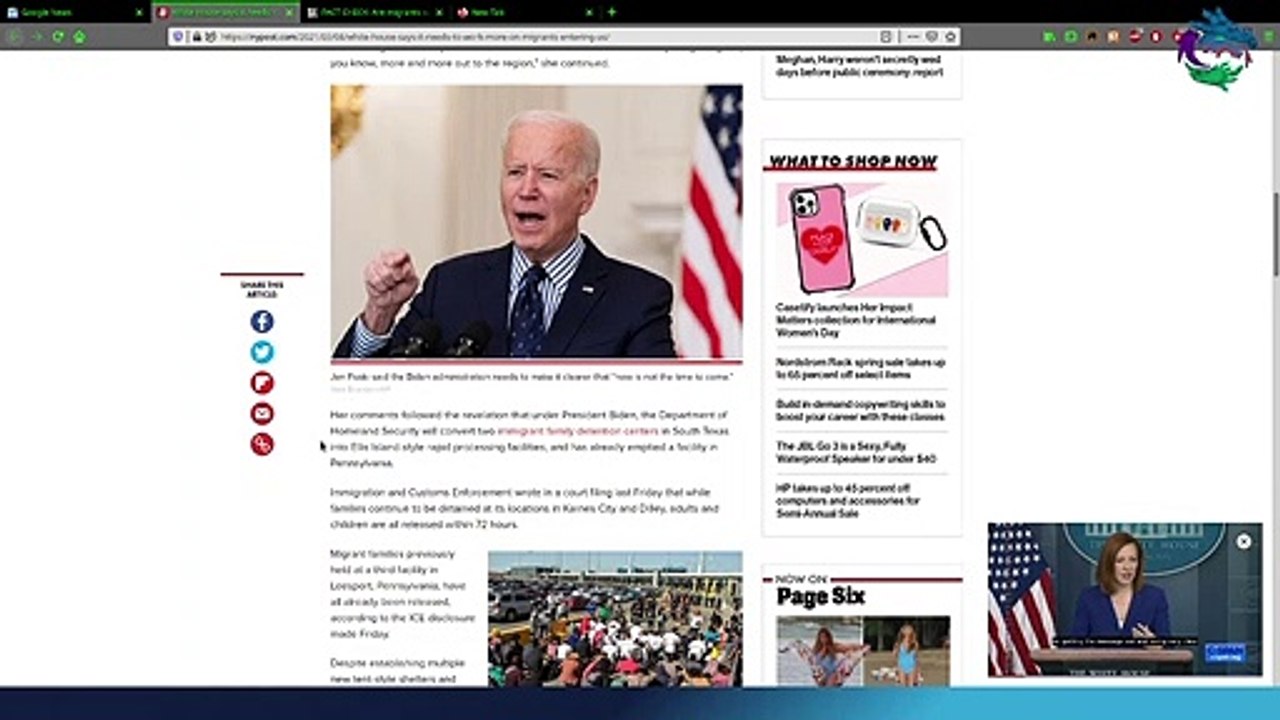Click the Biden speaking photo
Image resolution: width=1280 pixels, height=720 pixels.
(537, 221)
